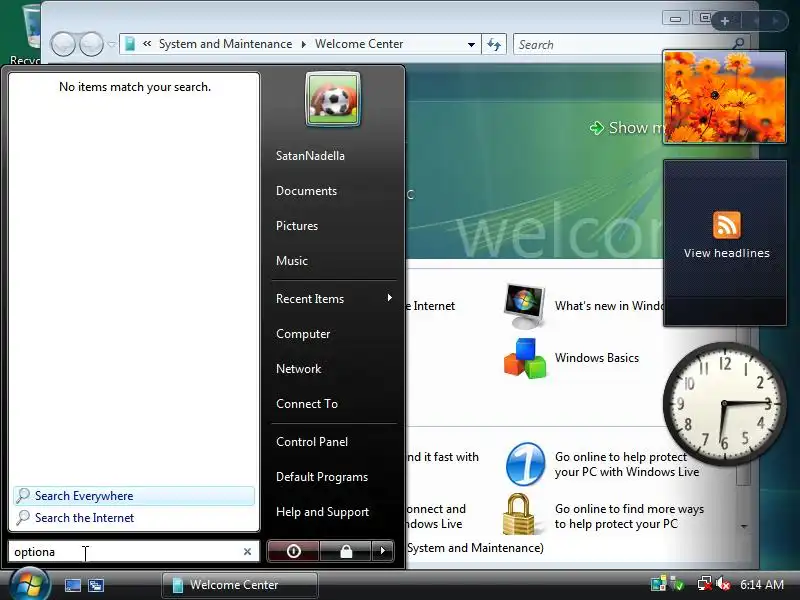Click Go online to find more ways text
This screenshot has width=800, height=600.
point(629,516)
